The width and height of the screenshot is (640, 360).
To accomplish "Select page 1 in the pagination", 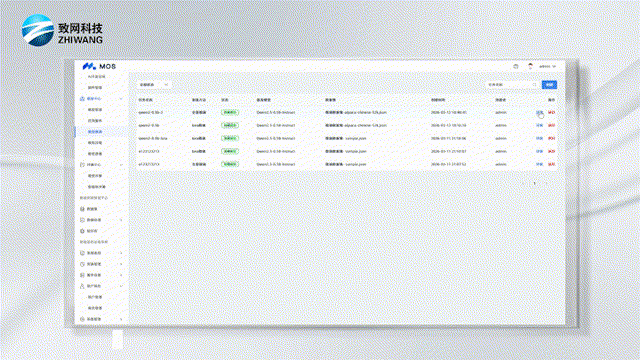I will tap(534, 183).
